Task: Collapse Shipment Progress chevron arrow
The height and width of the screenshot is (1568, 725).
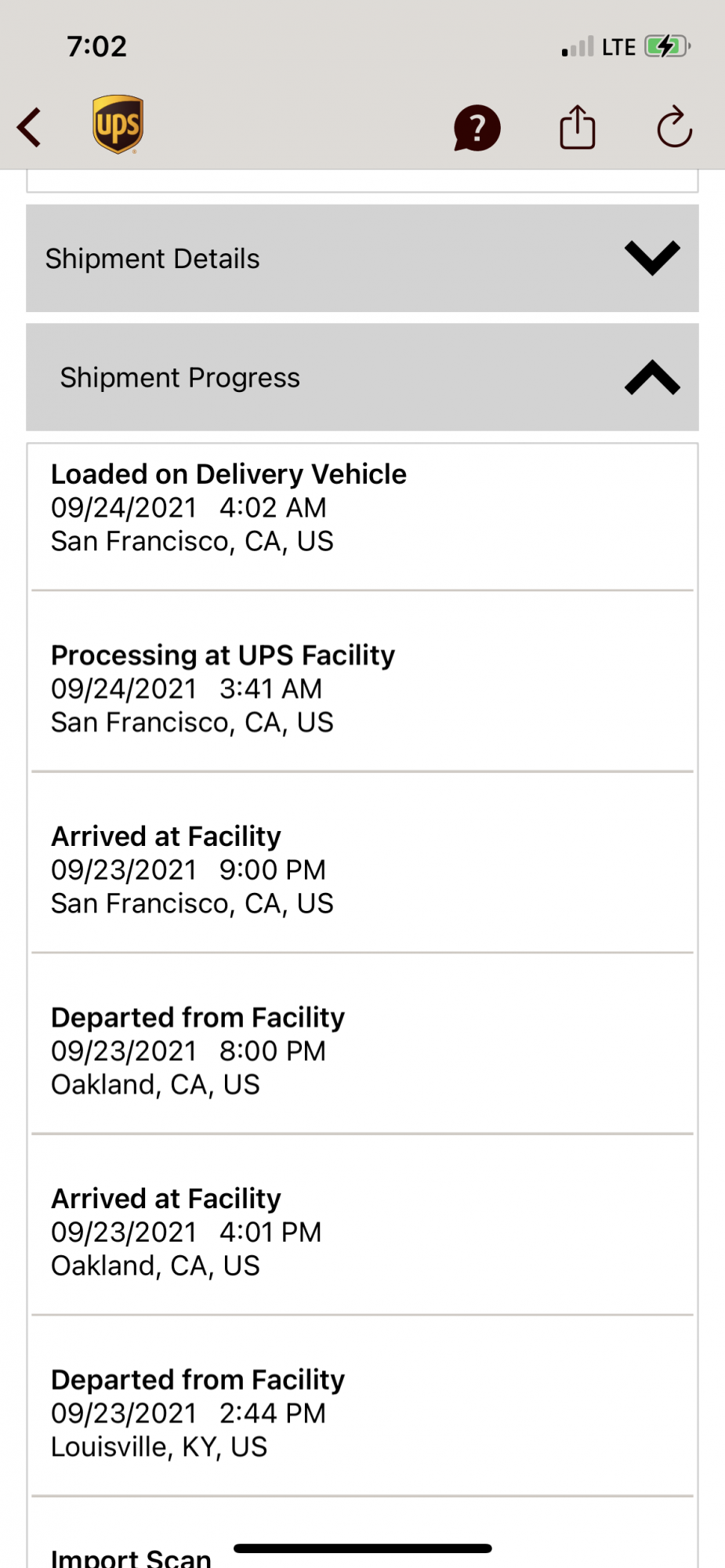Action: click(652, 377)
